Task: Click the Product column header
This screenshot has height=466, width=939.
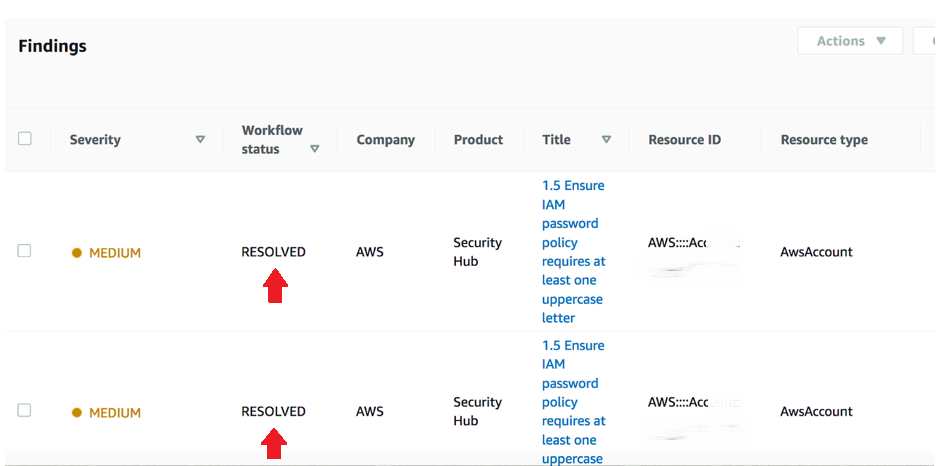Action: (x=478, y=140)
